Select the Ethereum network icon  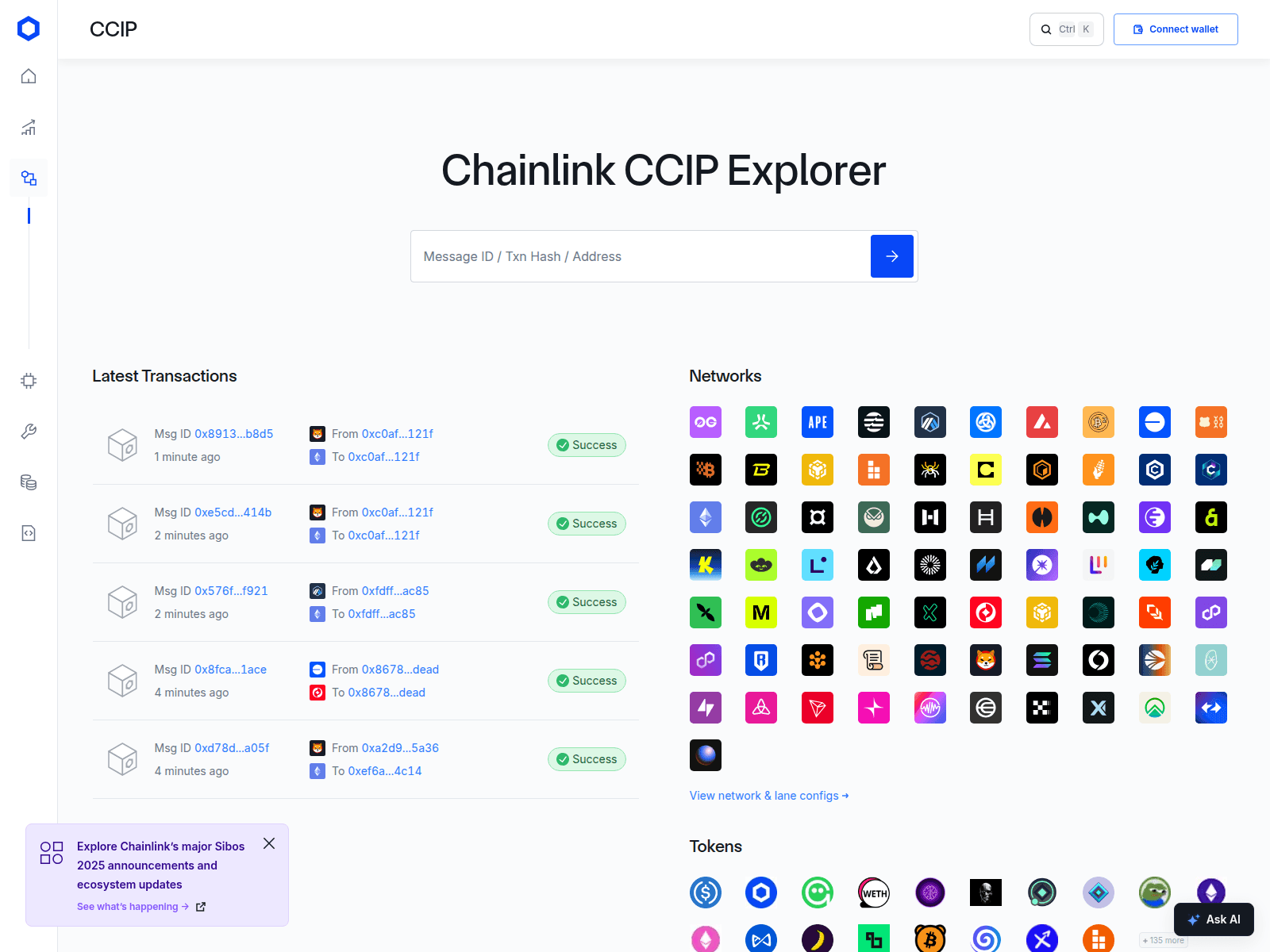pyautogui.click(x=706, y=517)
